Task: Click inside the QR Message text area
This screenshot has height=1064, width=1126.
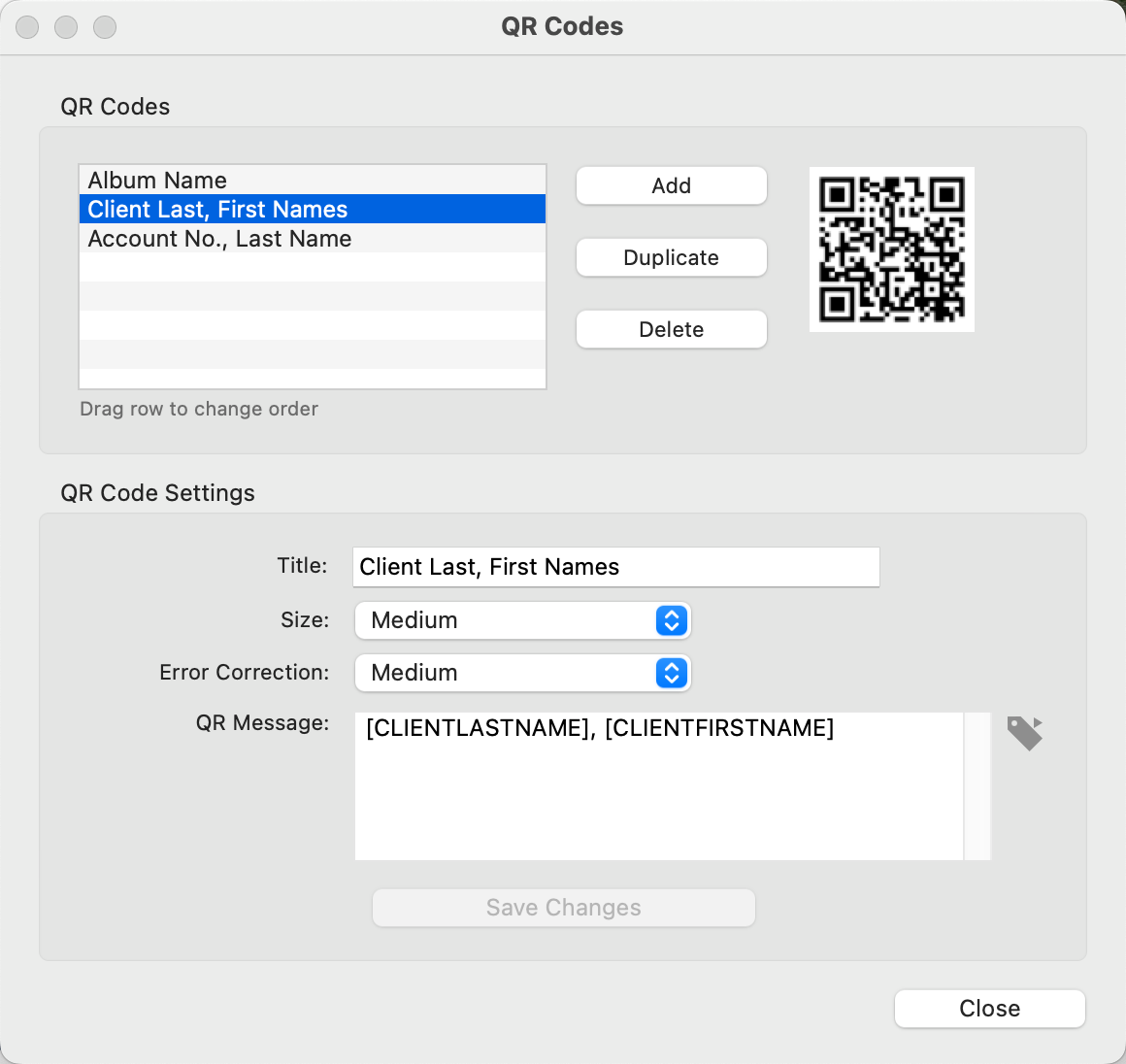Action: (x=658, y=786)
